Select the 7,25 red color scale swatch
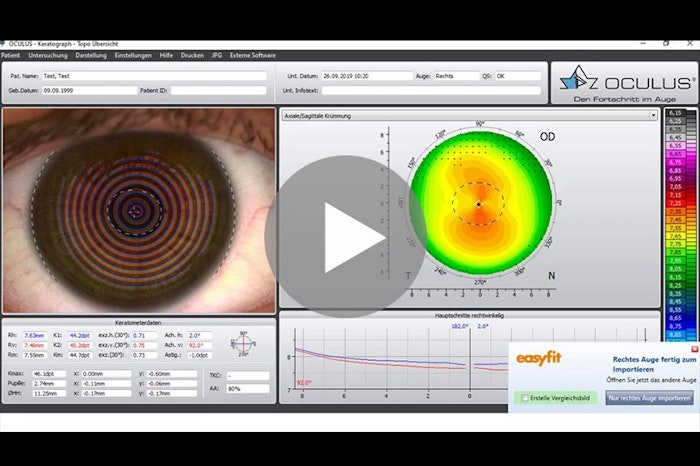The width and height of the screenshot is (700, 466). 675,202
